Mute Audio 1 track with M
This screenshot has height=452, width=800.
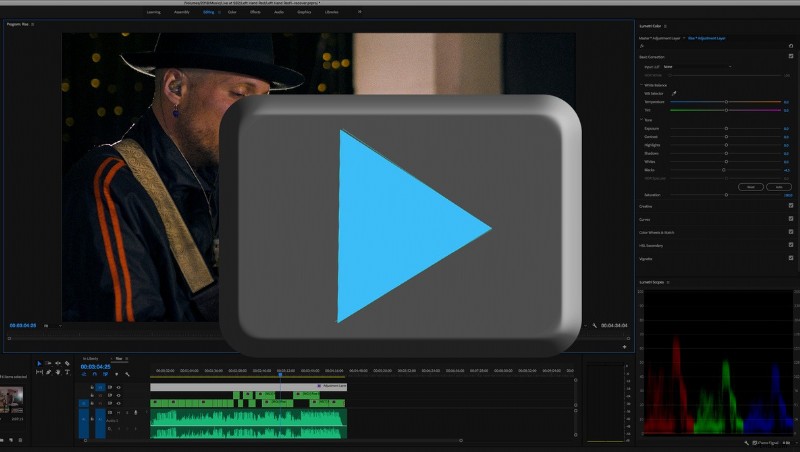click(x=118, y=412)
